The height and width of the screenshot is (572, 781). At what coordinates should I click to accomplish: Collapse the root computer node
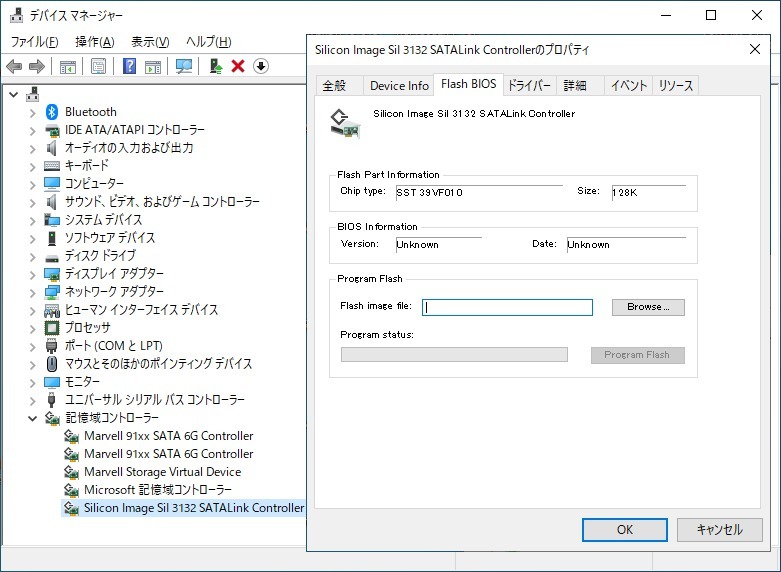[13, 94]
